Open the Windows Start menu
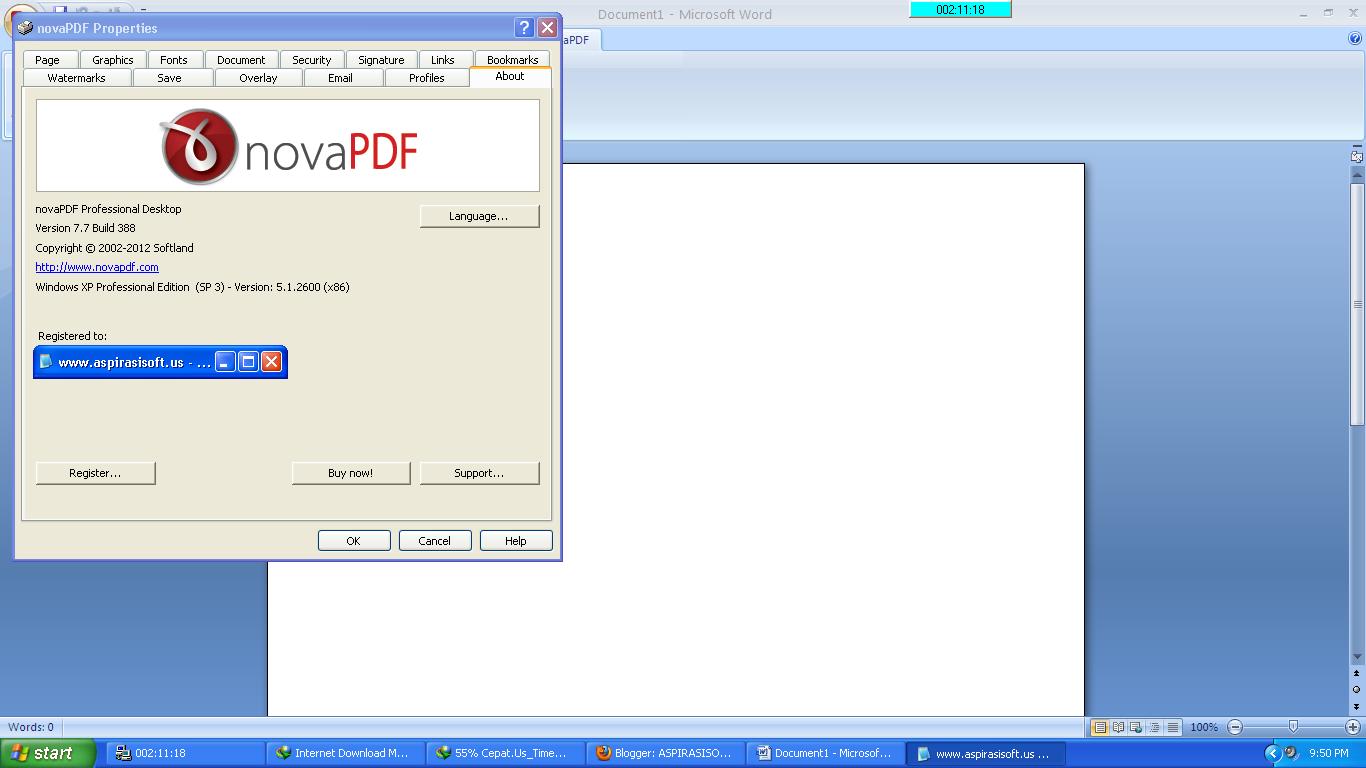 coord(48,753)
